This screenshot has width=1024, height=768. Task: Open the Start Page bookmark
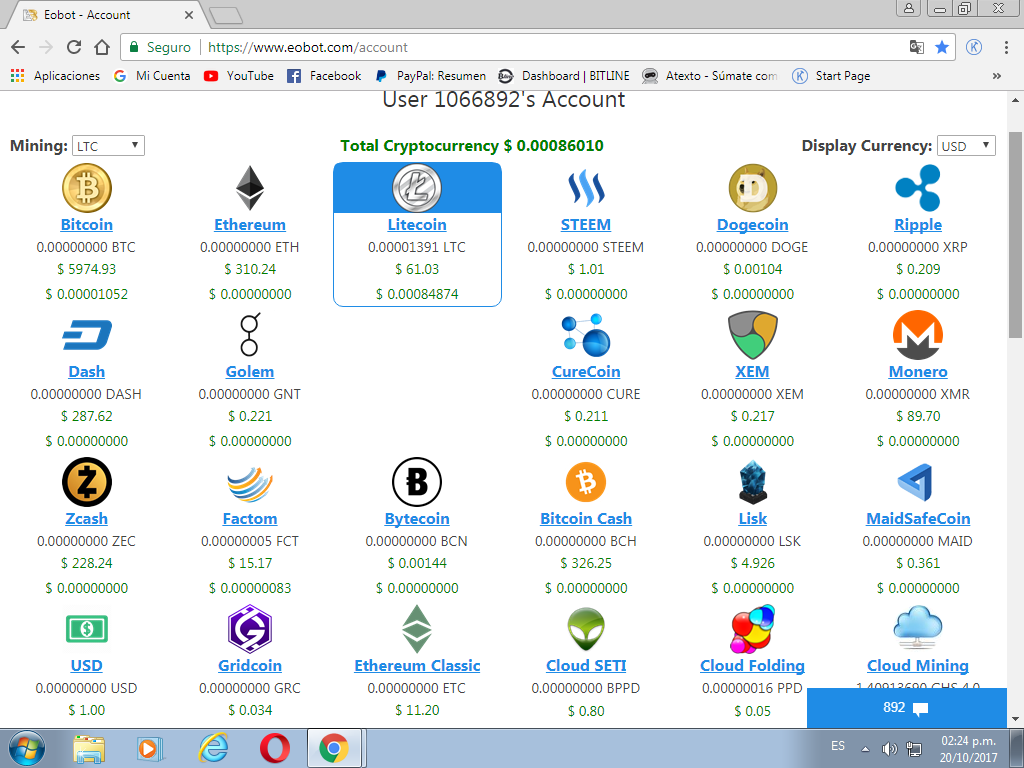[831, 76]
